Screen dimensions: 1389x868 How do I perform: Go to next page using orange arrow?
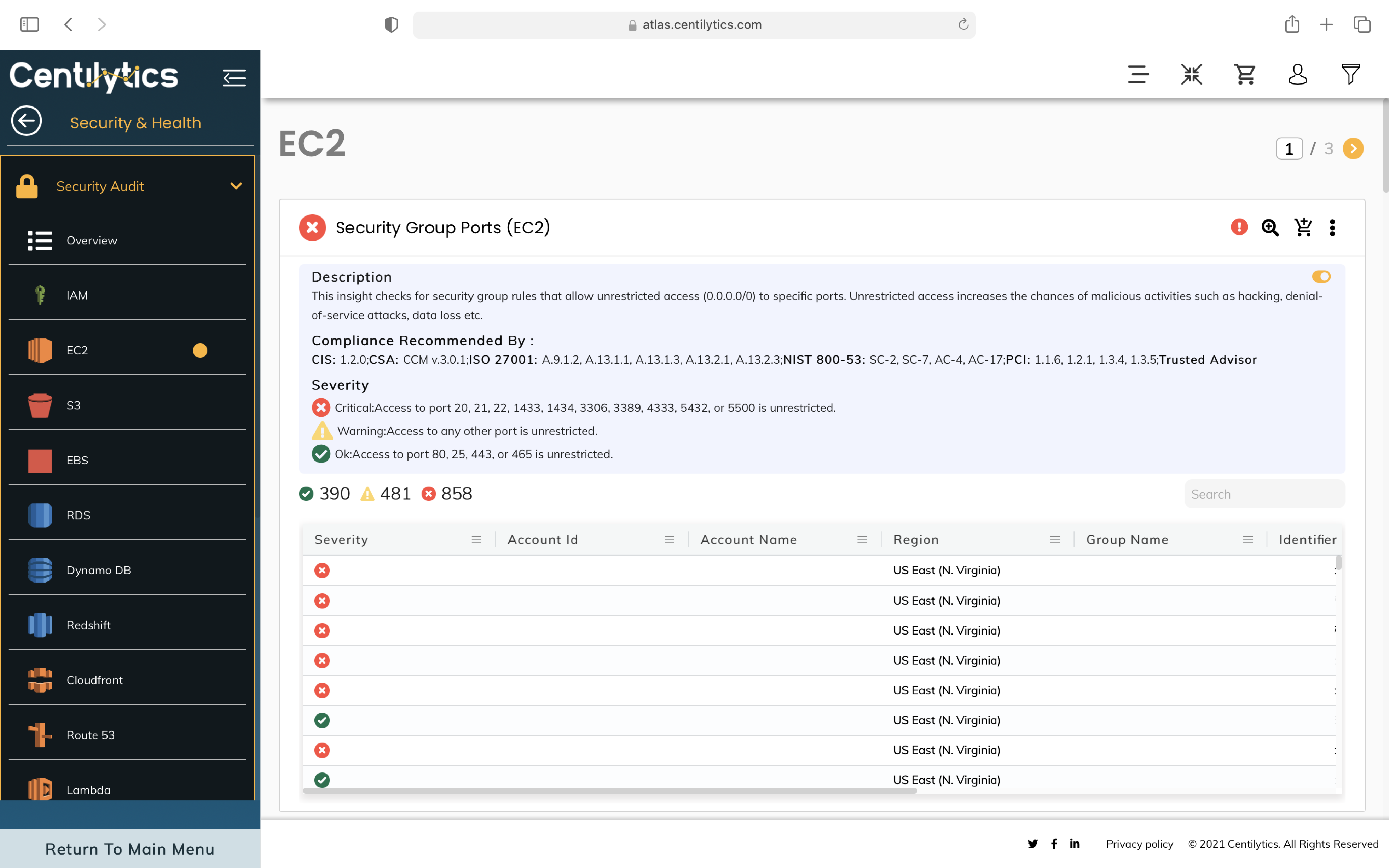(1353, 149)
